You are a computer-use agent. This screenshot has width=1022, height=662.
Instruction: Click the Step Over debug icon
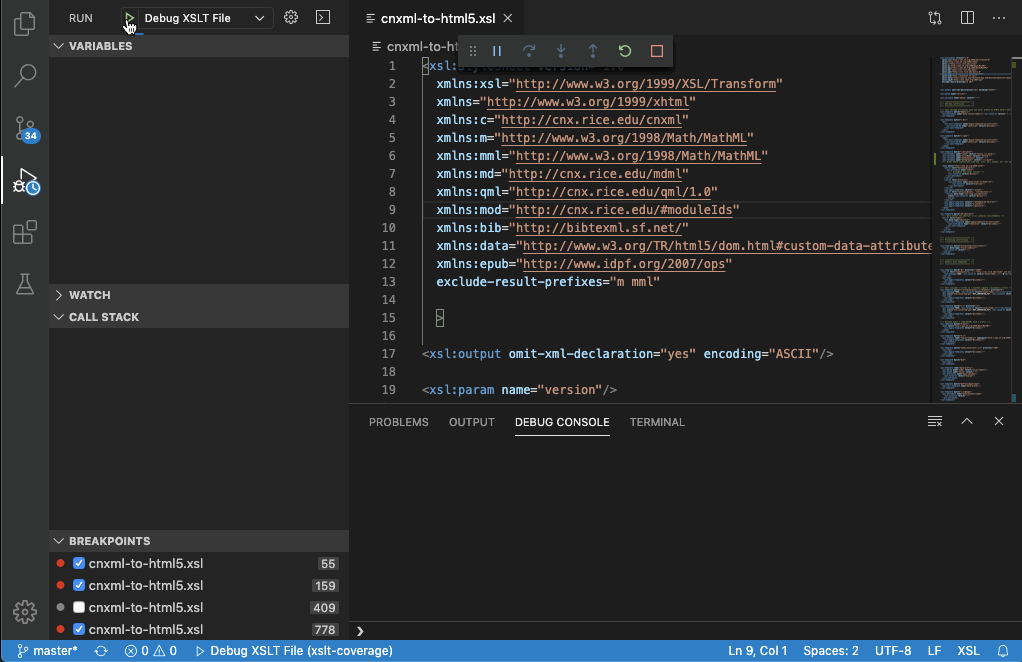[x=529, y=51]
